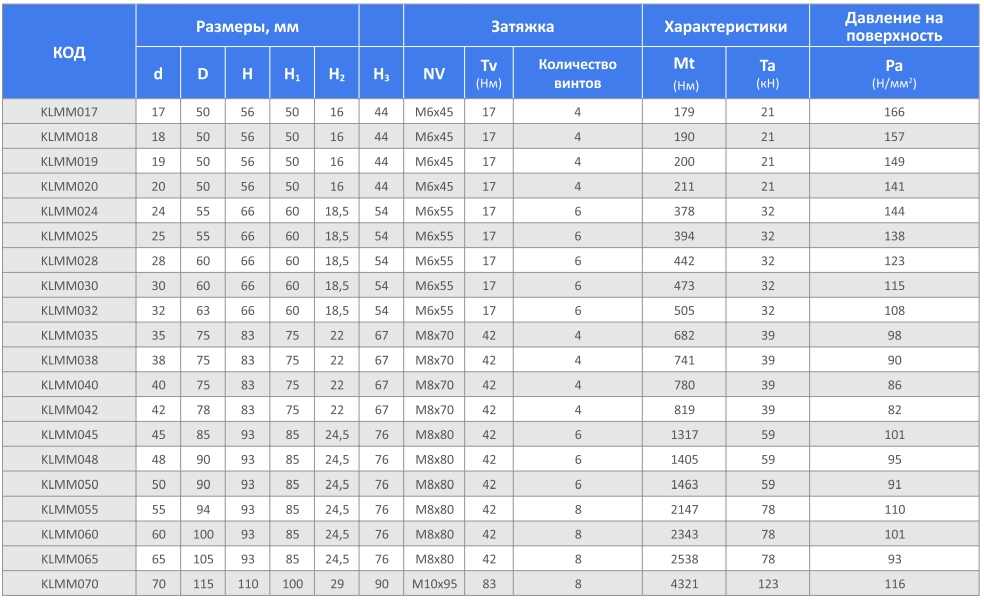
Task: Select the M10x95 screw size cell
Action: pos(434,583)
